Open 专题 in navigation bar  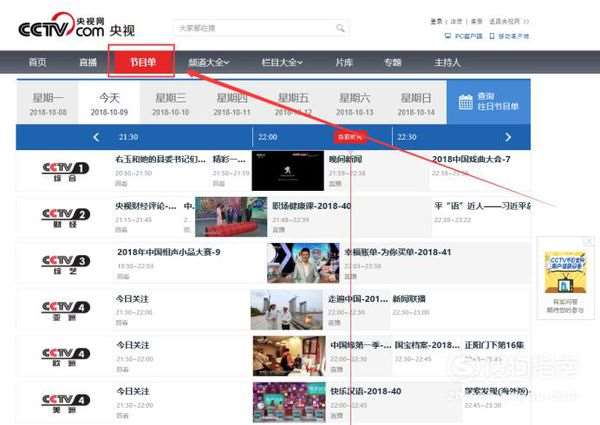click(393, 62)
